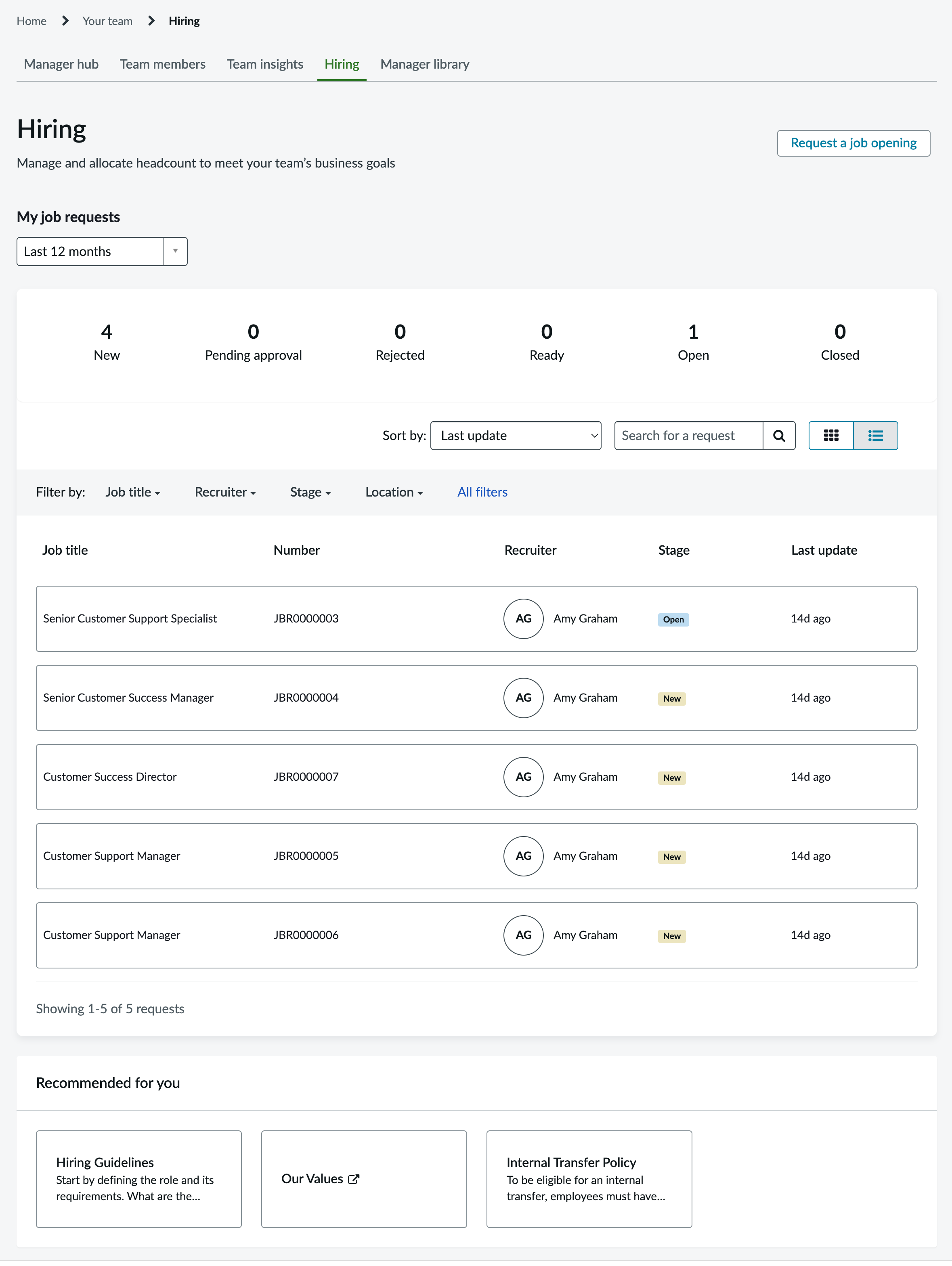
Task: Open the JBR0000005 request row
Action: click(x=476, y=856)
